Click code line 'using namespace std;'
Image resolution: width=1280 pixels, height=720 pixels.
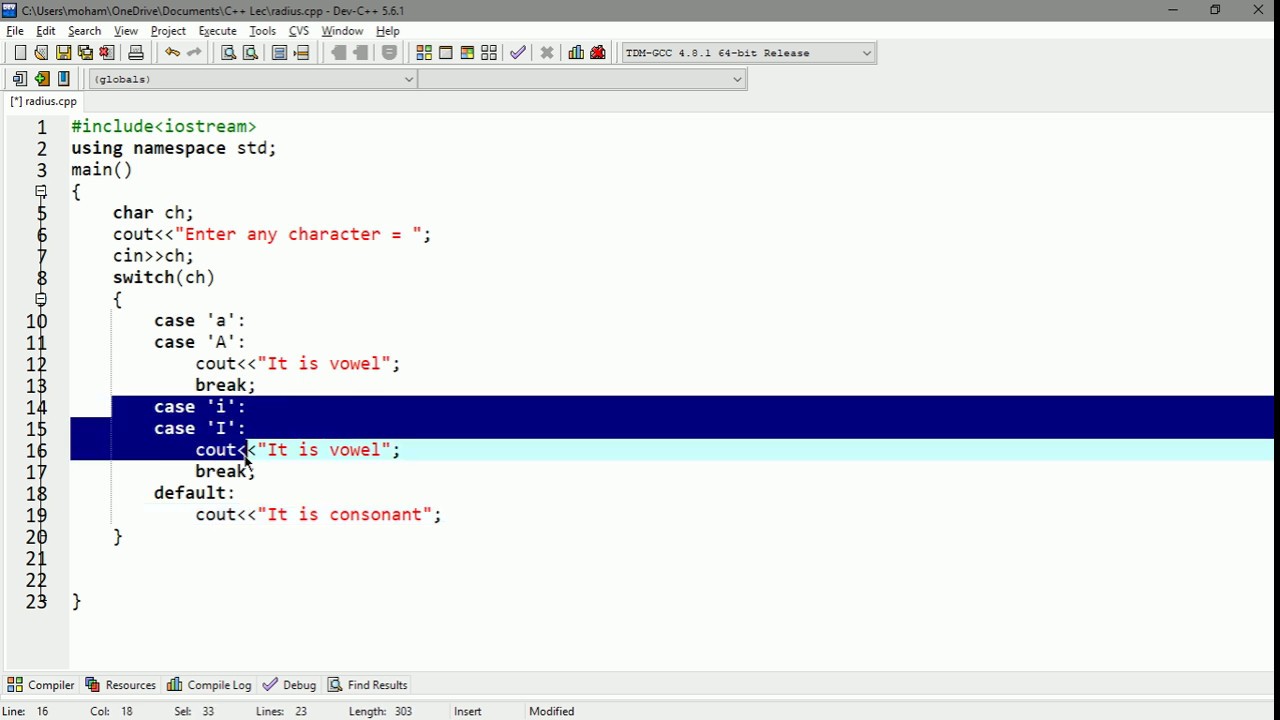[174, 148]
